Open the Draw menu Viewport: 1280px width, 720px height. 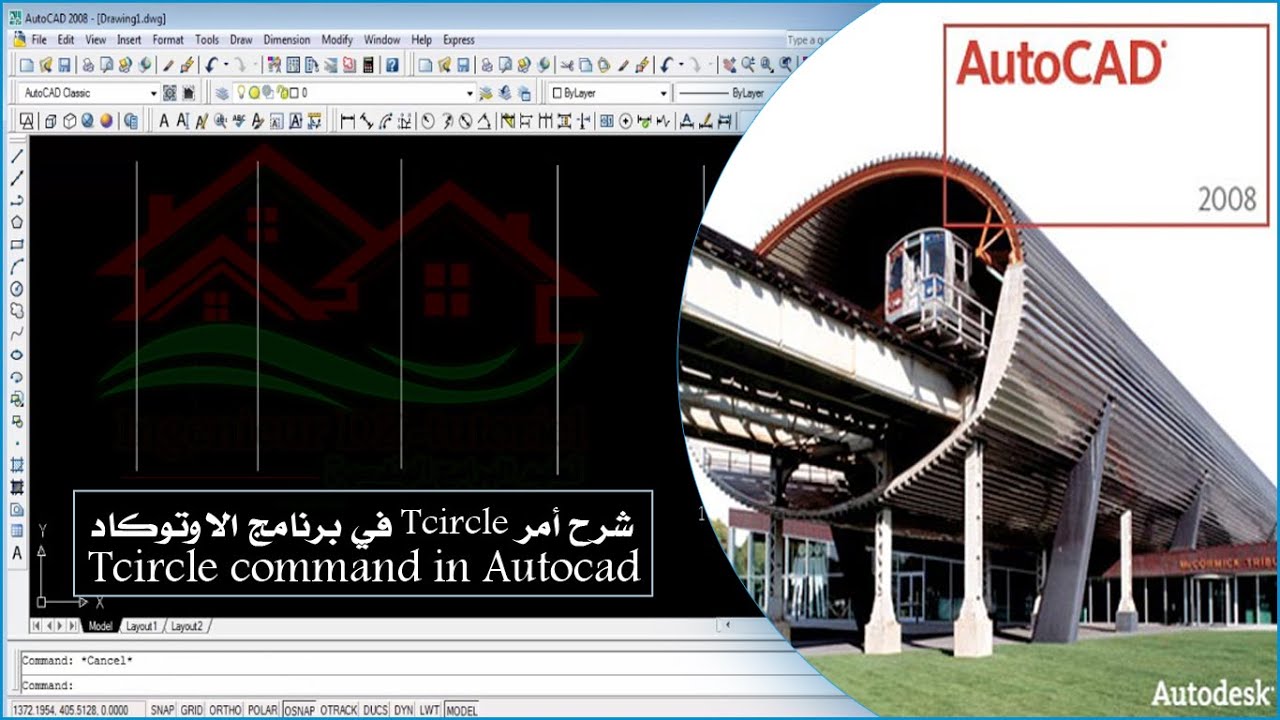tap(241, 40)
